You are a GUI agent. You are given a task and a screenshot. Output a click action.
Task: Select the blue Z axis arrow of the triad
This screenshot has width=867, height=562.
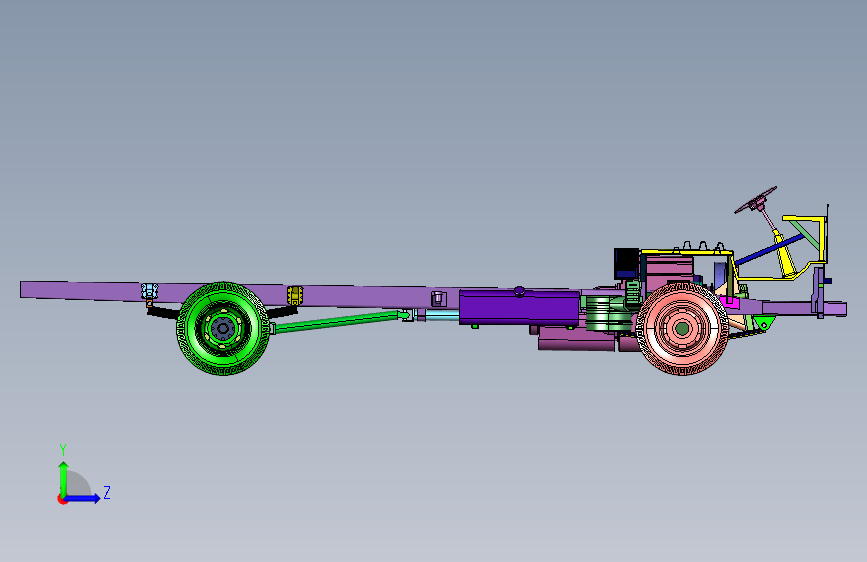tap(82, 498)
